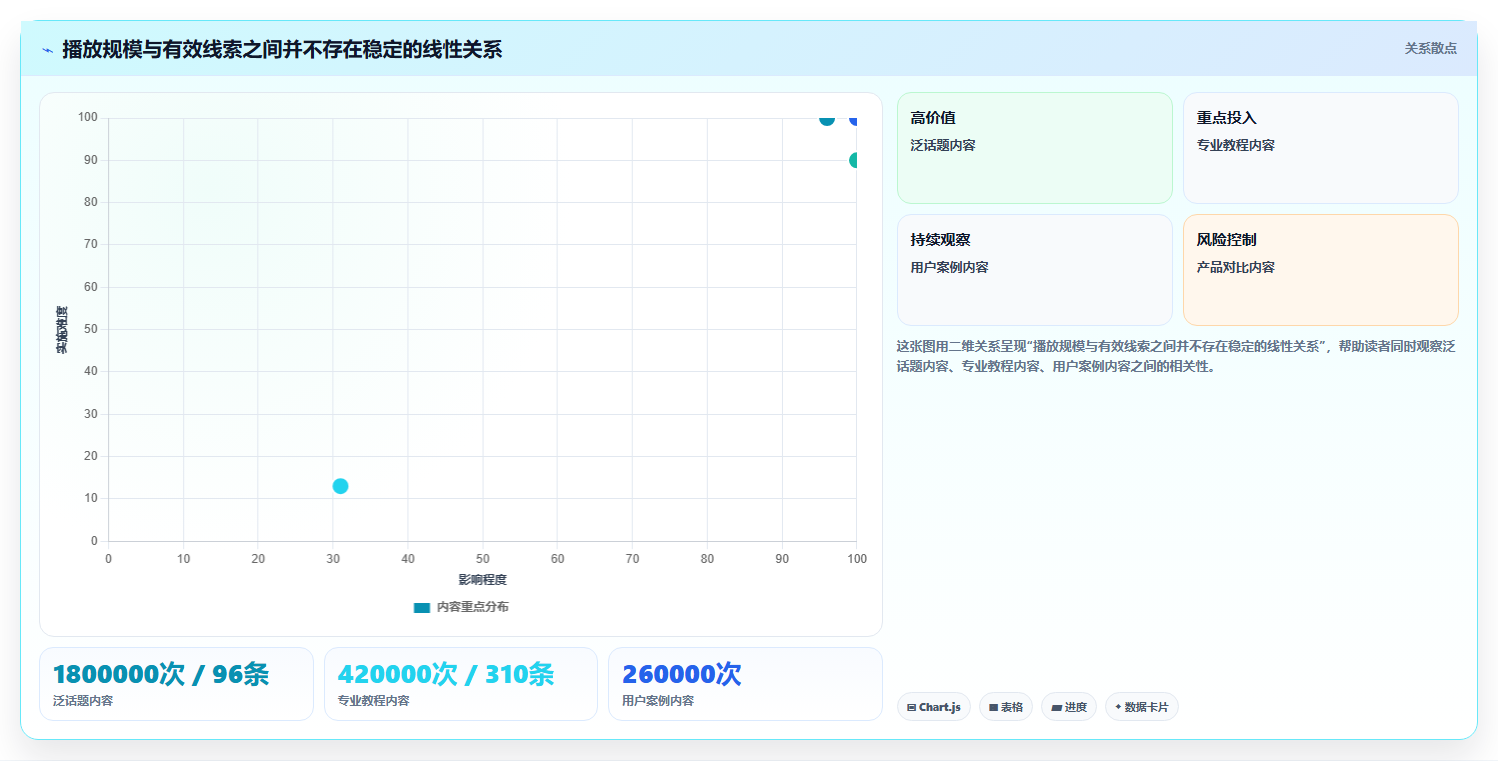
Task: Click 专业教程内容 under the 420000次 stat
Action: (374, 701)
